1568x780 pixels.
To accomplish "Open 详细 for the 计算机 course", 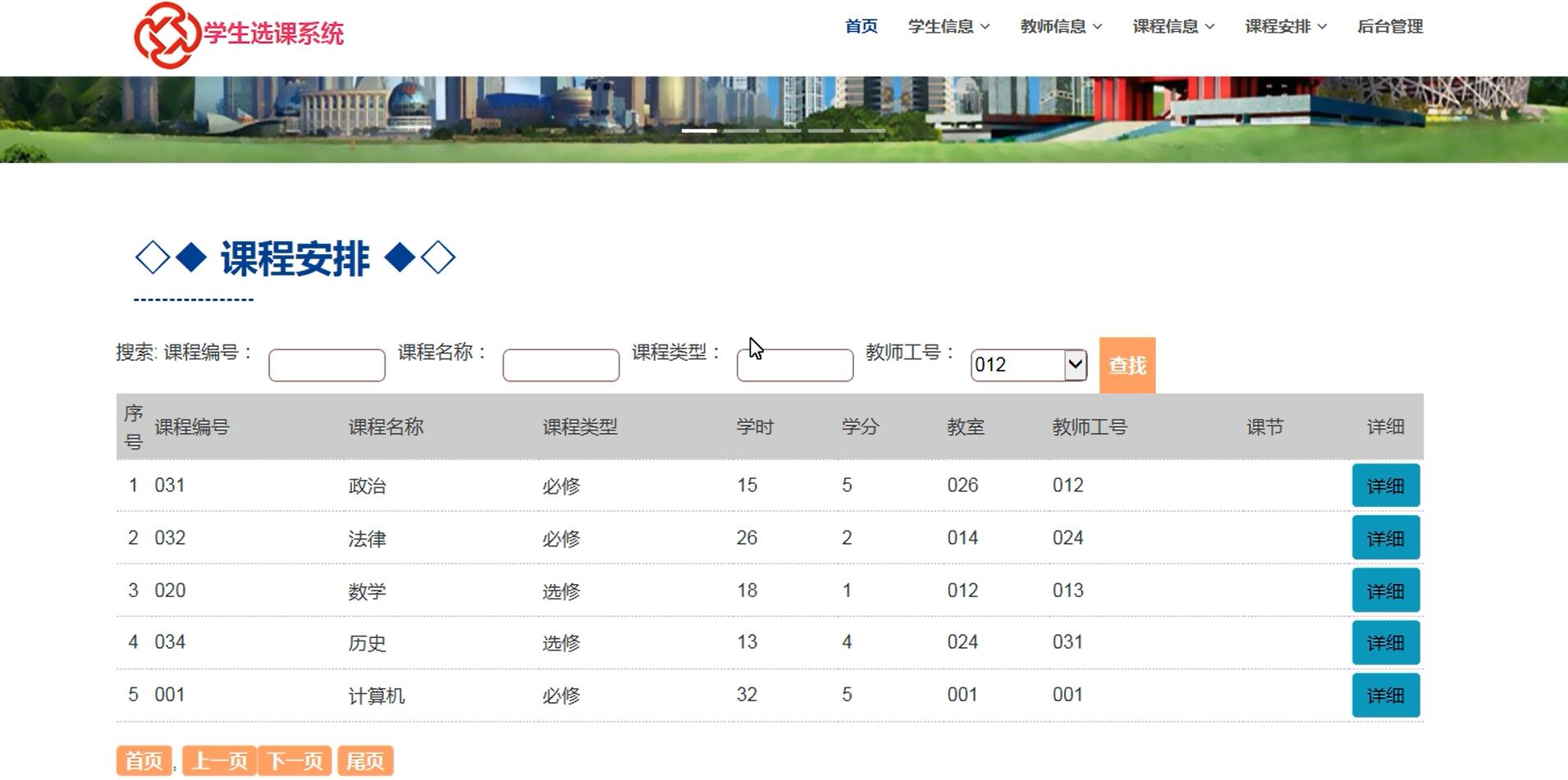I will pyautogui.click(x=1386, y=696).
